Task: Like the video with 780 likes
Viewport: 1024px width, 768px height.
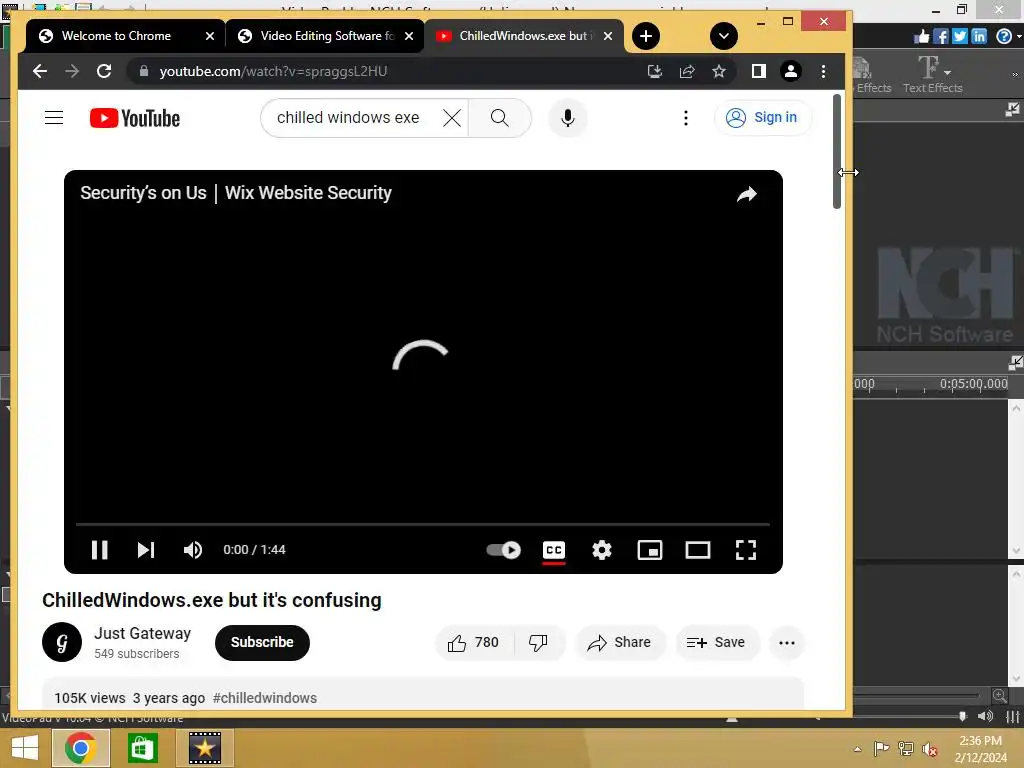Action: click(x=474, y=643)
